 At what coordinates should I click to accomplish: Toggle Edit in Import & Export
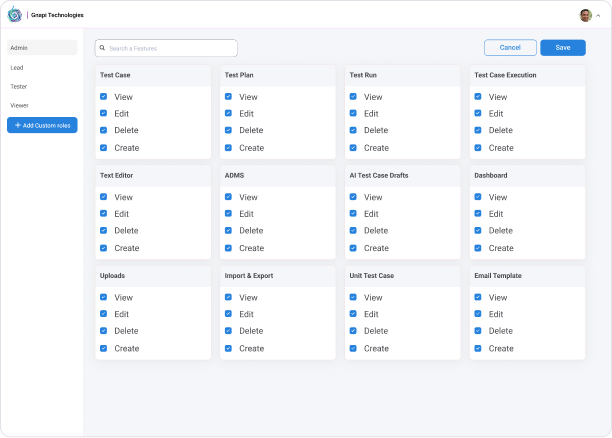point(228,314)
